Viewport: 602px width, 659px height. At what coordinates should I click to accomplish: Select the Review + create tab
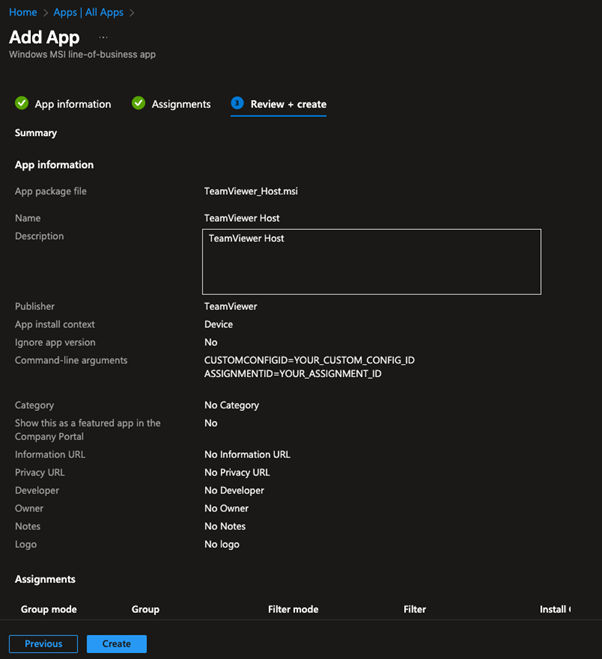pos(278,104)
